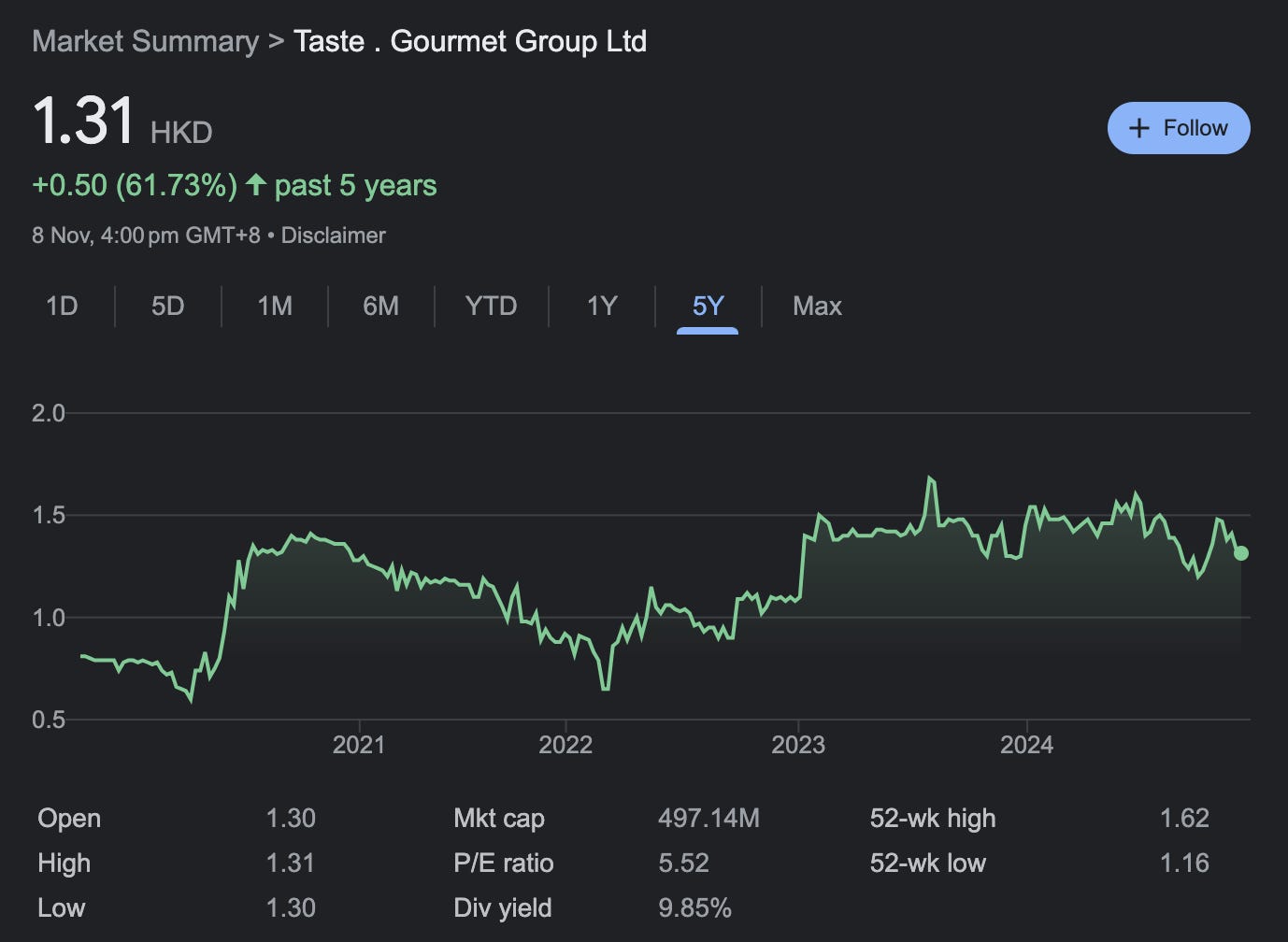Show the YTD chart range
This screenshot has width=1288, height=942.
[x=491, y=306]
